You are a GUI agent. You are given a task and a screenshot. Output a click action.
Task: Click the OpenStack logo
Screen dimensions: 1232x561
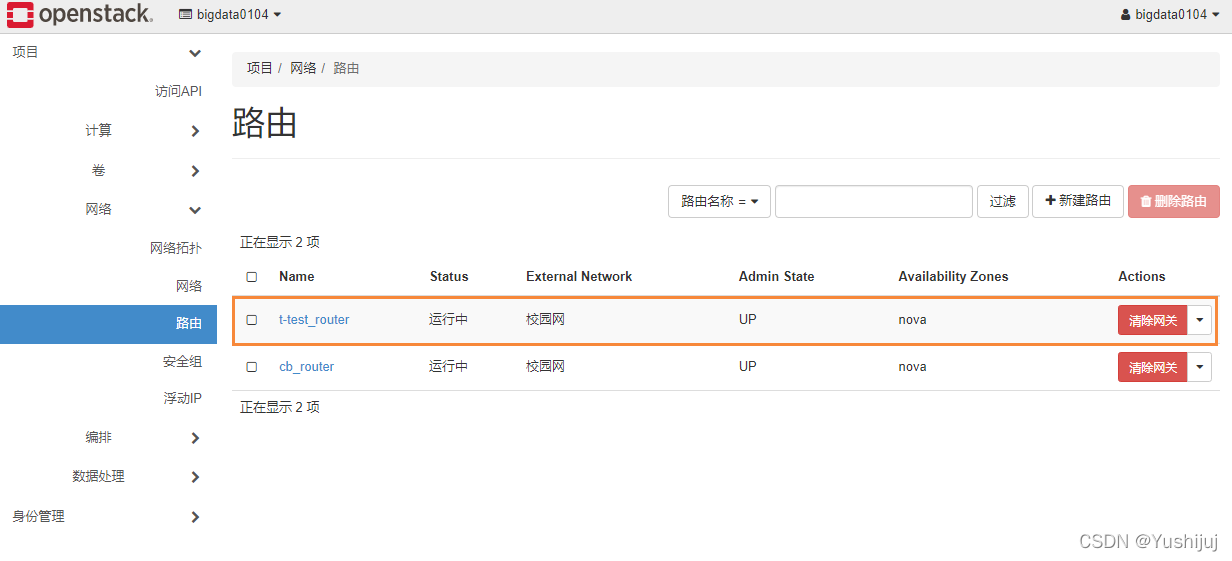point(80,14)
